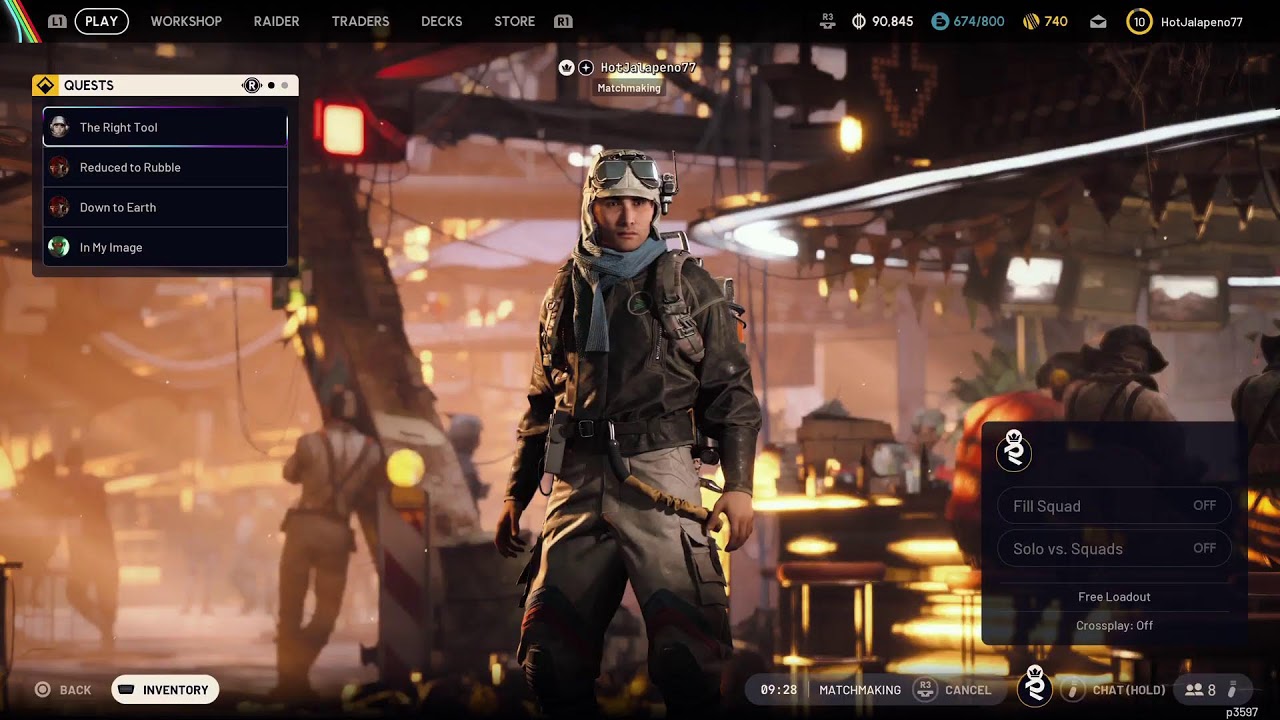This screenshot has width=1280, height=720.
Task: Click the player emblem in the bottom bar
Action: (x=1035, y=687)
